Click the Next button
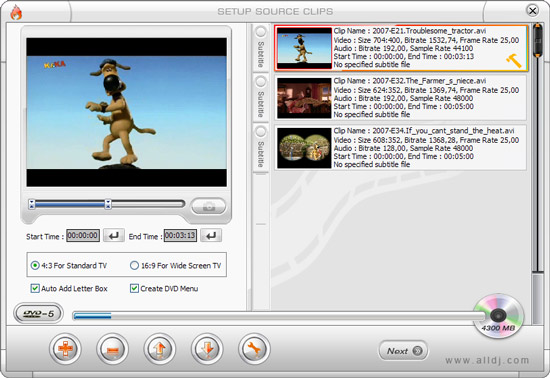 pos(403,350)
